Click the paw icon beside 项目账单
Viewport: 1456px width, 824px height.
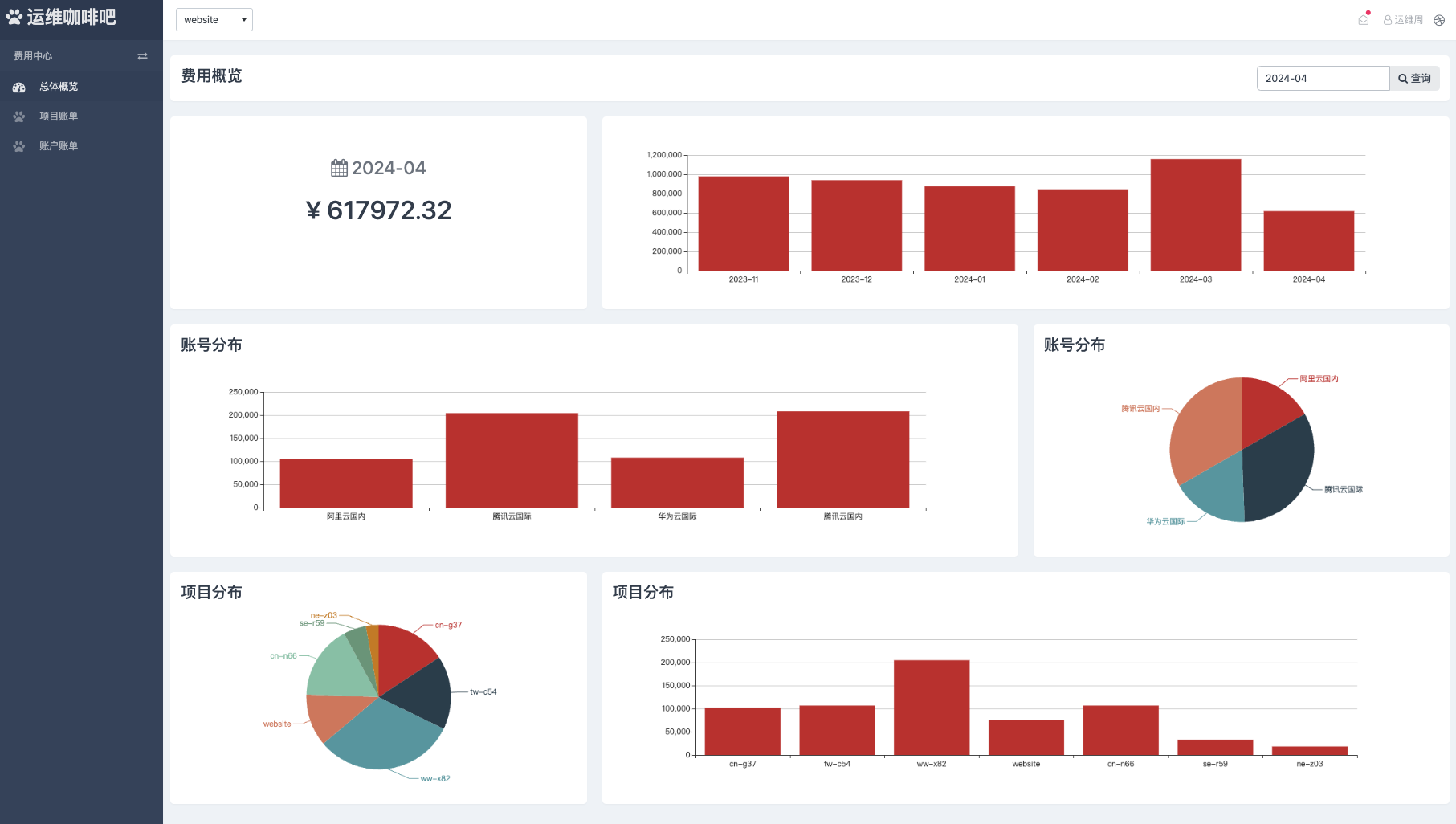19,116
